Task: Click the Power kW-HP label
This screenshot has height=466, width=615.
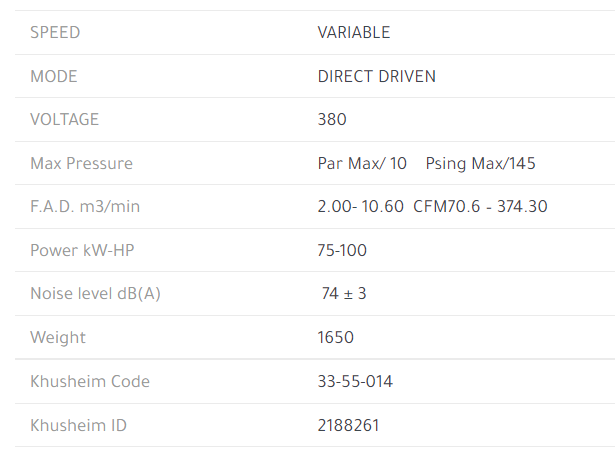Action: click(x=80, y=251)
